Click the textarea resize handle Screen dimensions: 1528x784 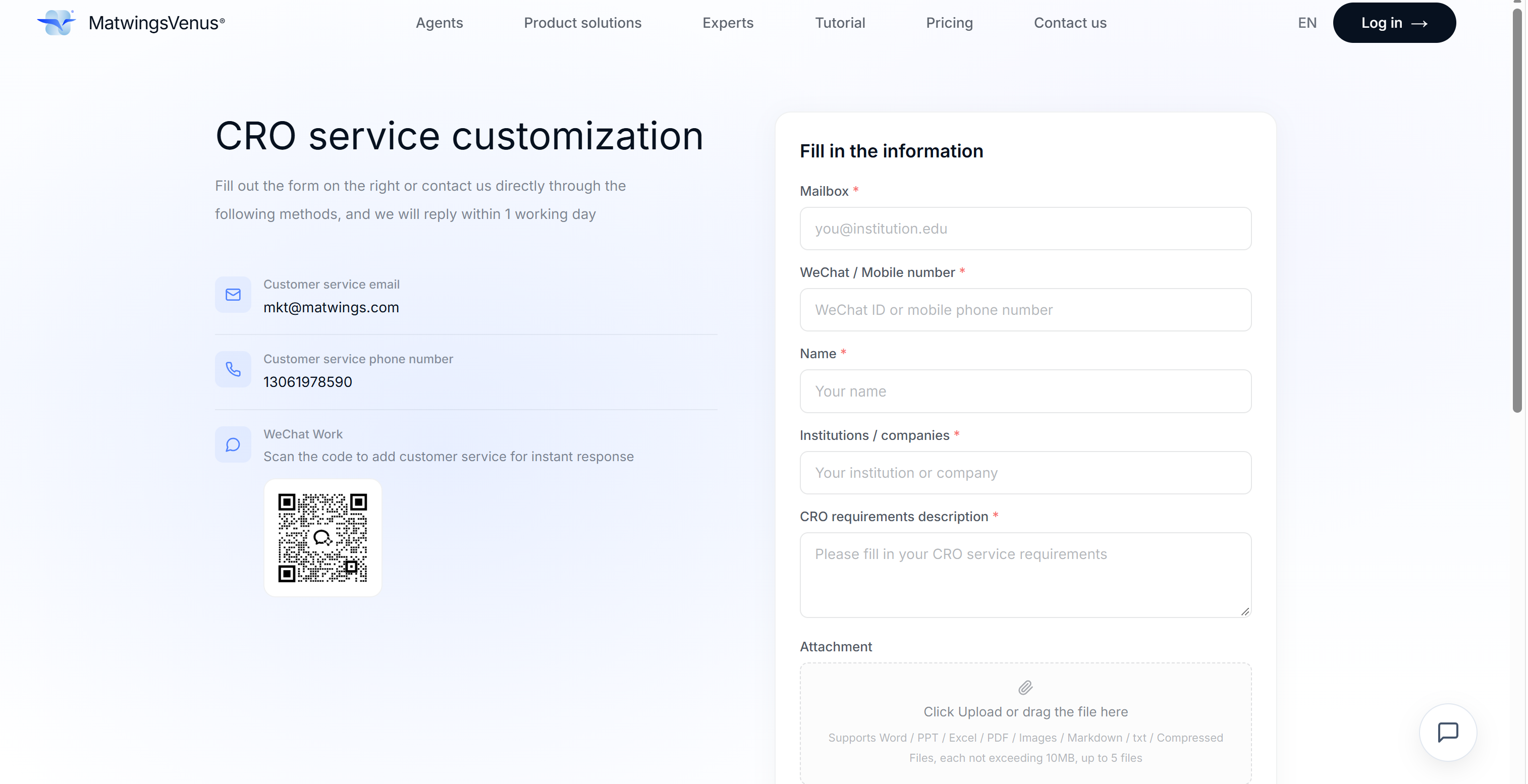click(1245, 611)
